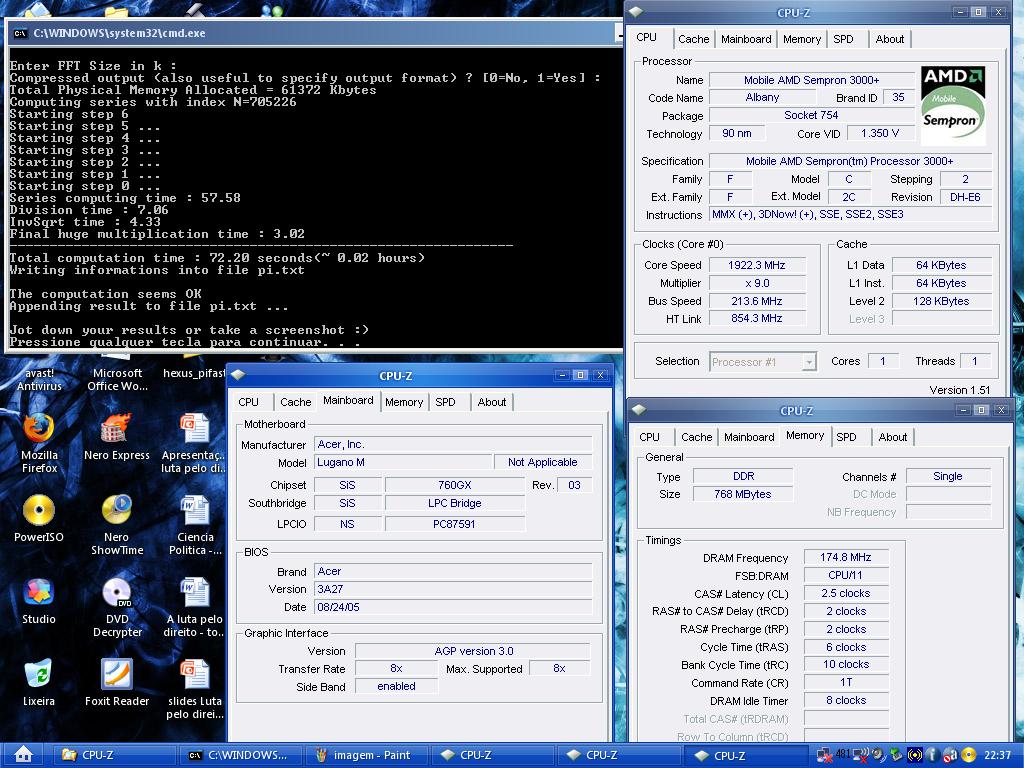The width and height of the screenshot is (1024, 768).
Task: Select the PowerISO desktop icon
Action: coord(39,519)
